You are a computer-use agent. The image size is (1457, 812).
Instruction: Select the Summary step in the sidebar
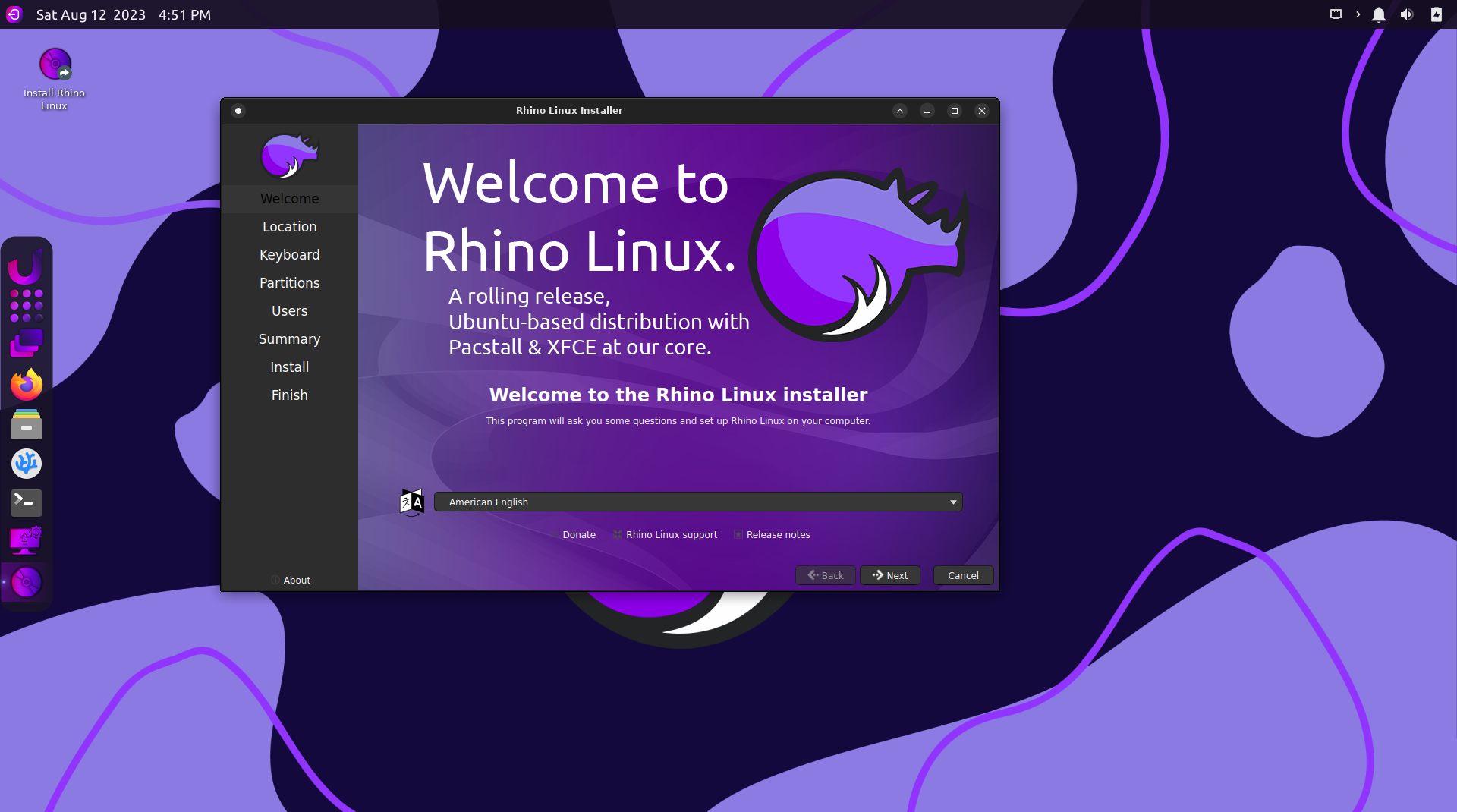point(289,338)
